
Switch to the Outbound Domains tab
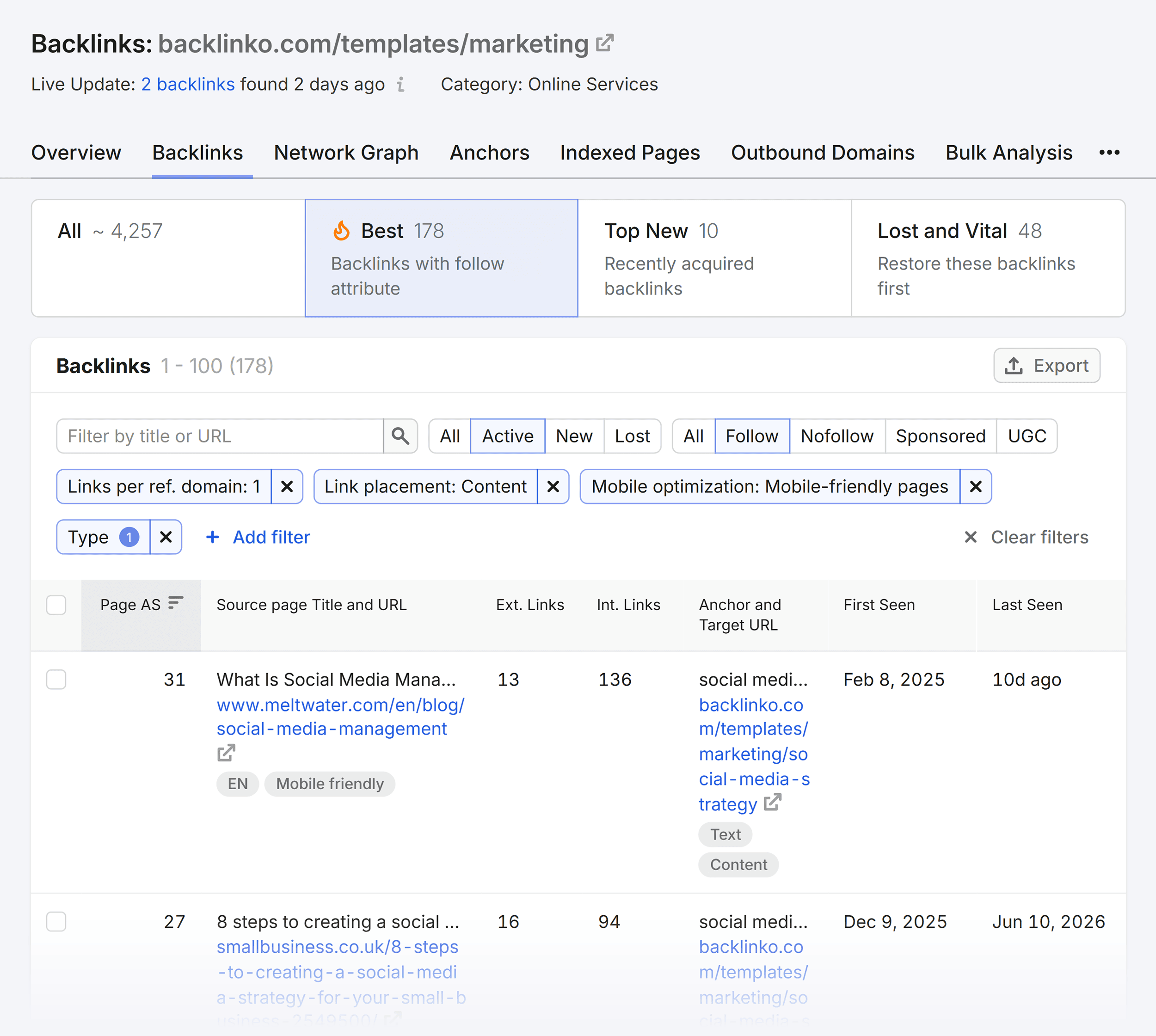tap(823, 153)
